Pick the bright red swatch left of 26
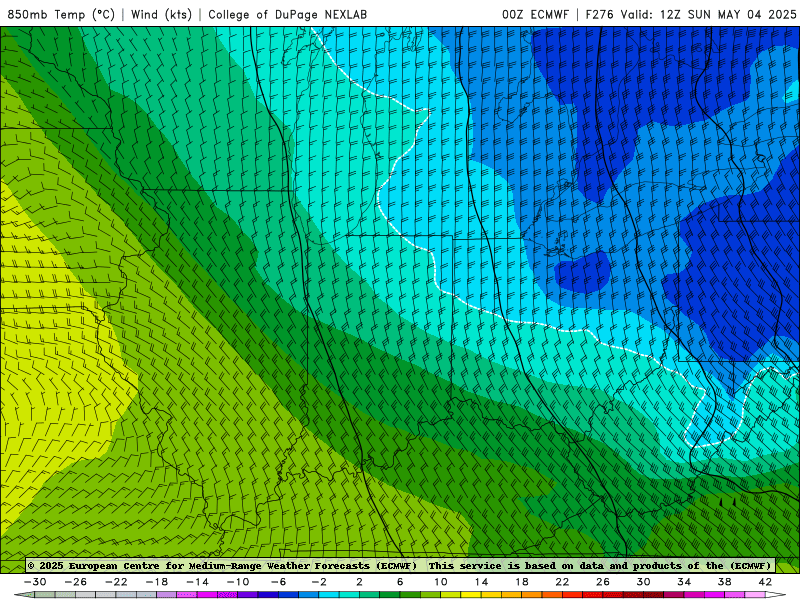 point(592,595)
